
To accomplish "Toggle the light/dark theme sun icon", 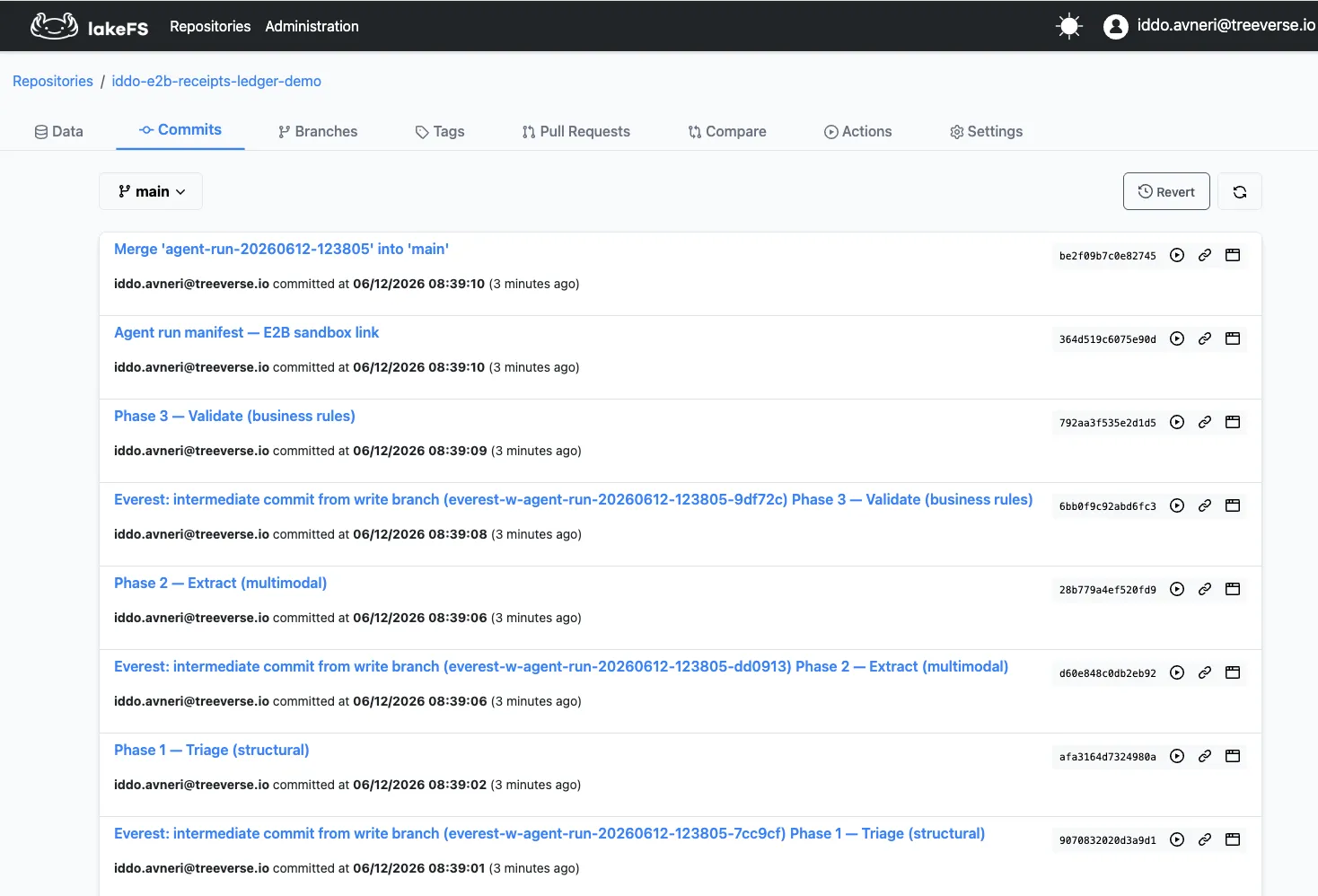I will pos(1069,26).
